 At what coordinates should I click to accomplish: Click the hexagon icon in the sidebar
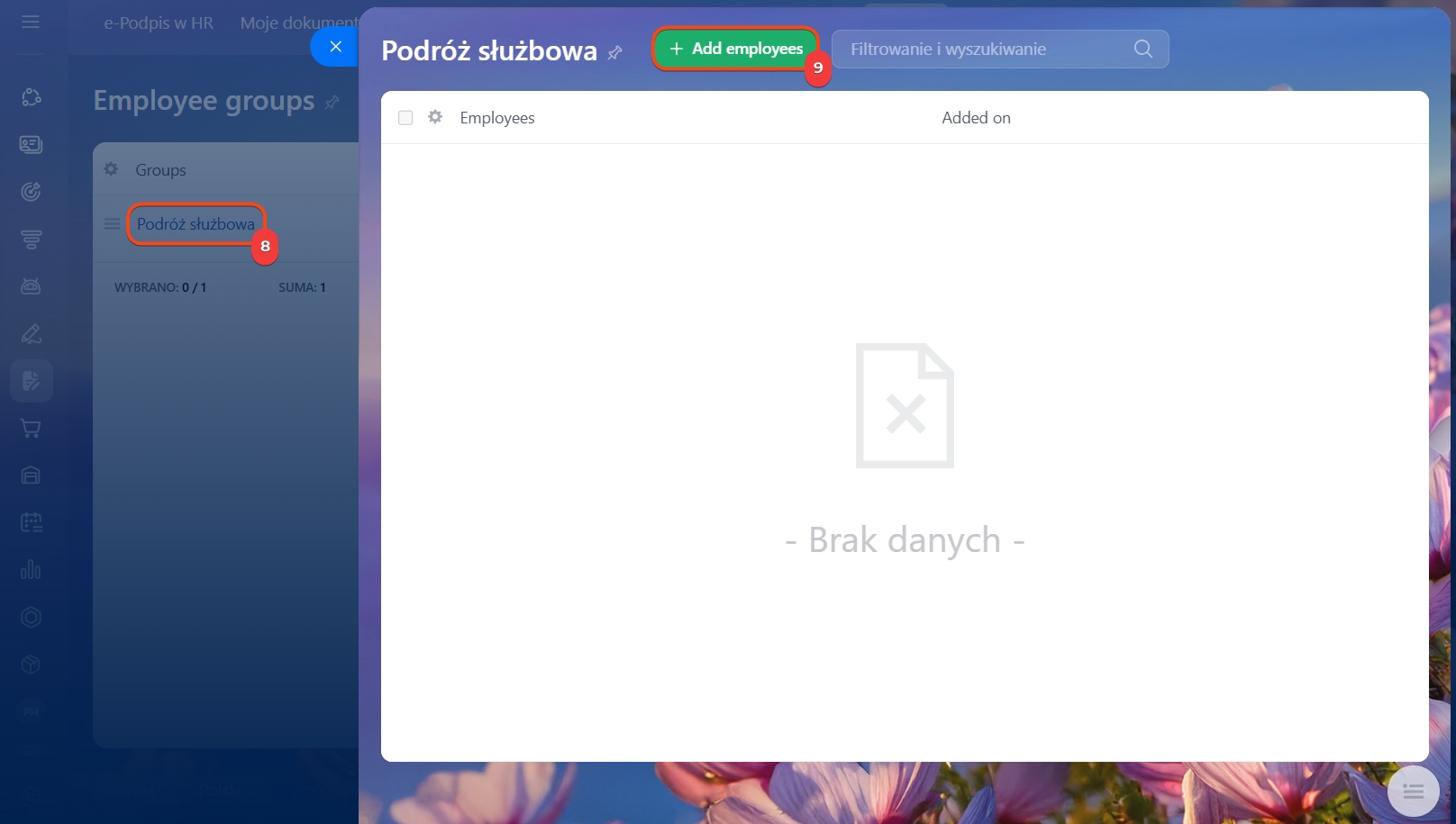pos(31,617)
